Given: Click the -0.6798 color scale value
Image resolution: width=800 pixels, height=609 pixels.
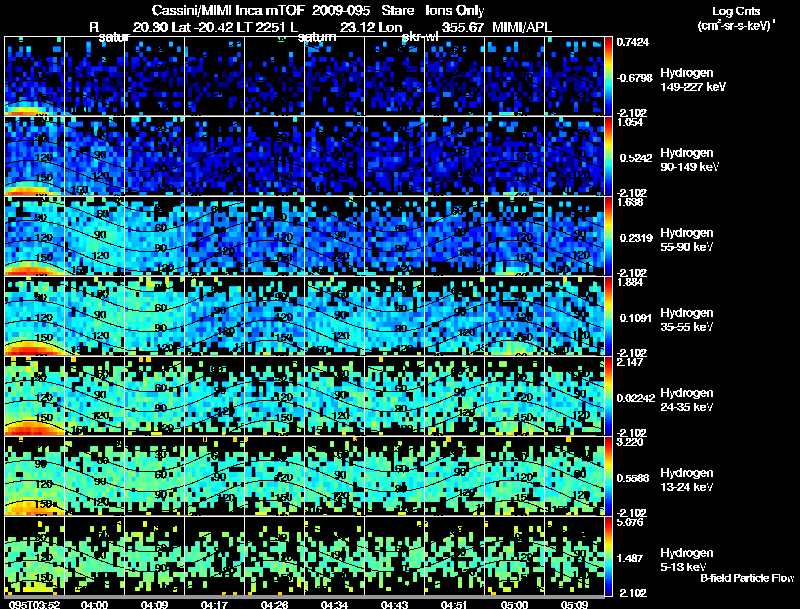Looking at the screenshot, I should click(x=634, y=78).
